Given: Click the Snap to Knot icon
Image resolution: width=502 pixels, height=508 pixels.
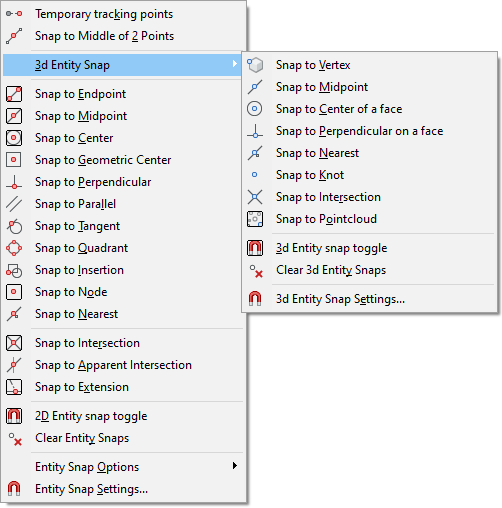Looking at the screenshot, I should (x=255, y=175).
